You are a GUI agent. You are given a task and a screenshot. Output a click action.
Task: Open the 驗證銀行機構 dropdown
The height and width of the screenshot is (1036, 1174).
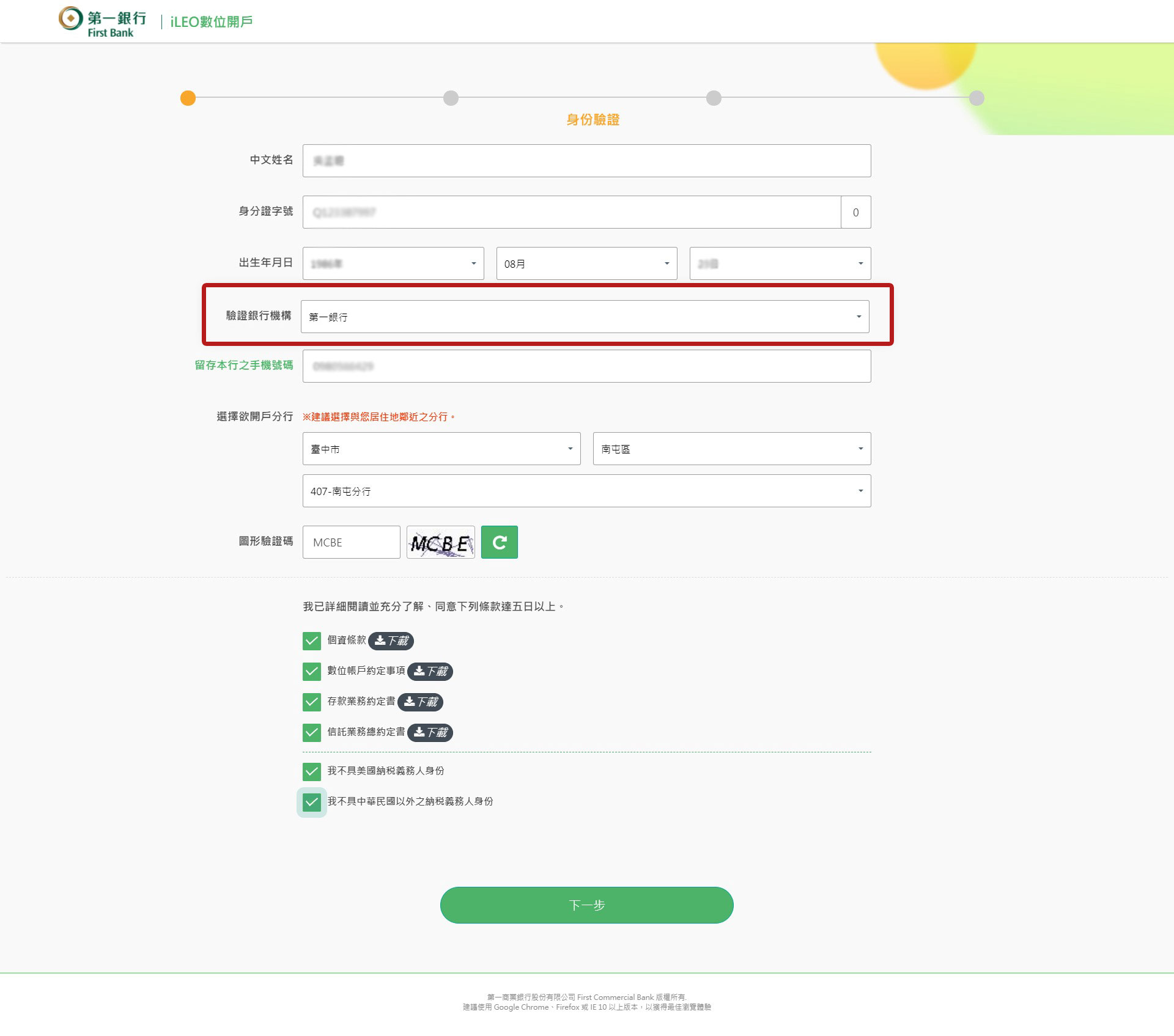tap(585, 317)
